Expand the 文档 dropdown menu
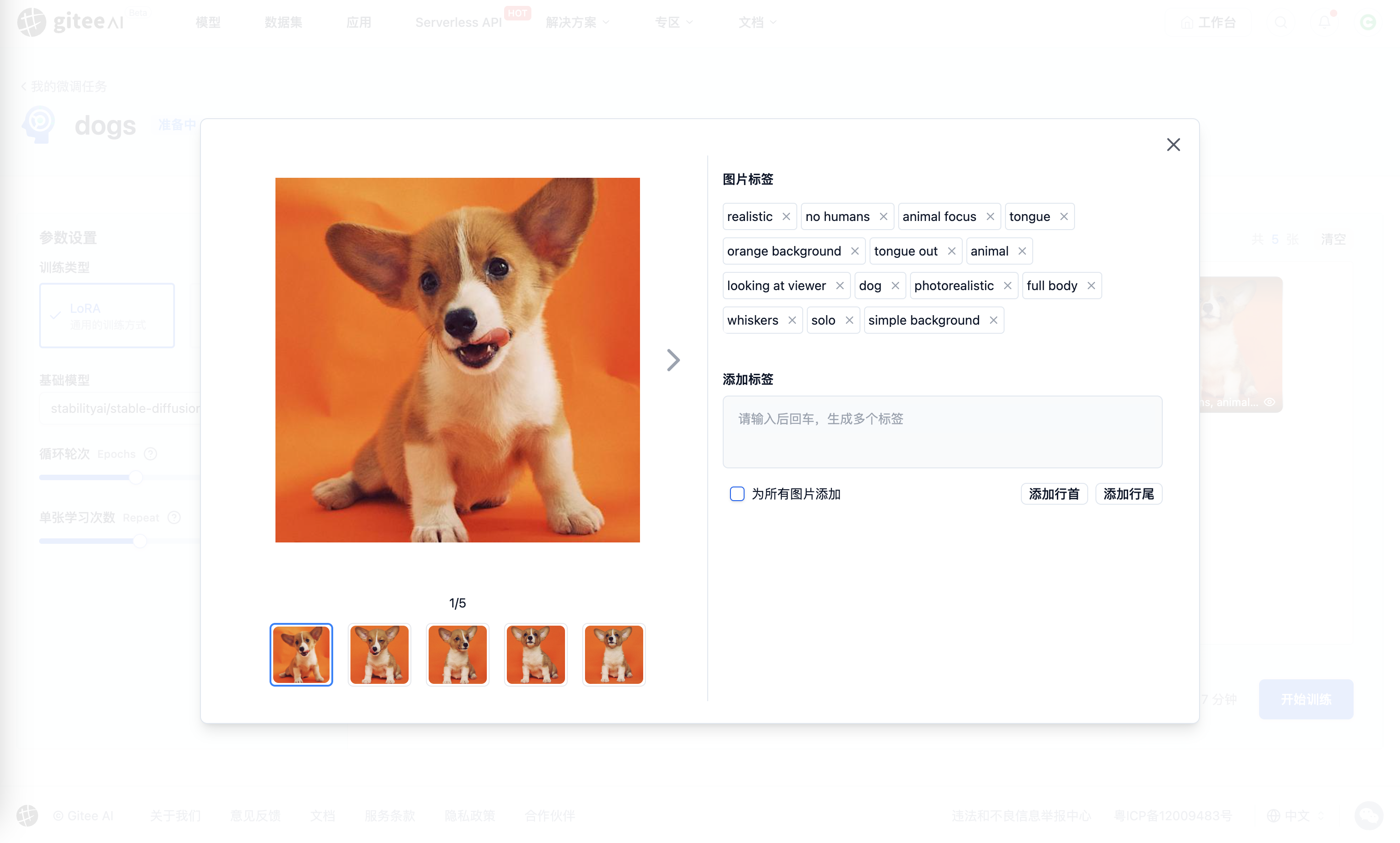The width and height of the screenshot is (1400, 843). click(x=757, y=22)
